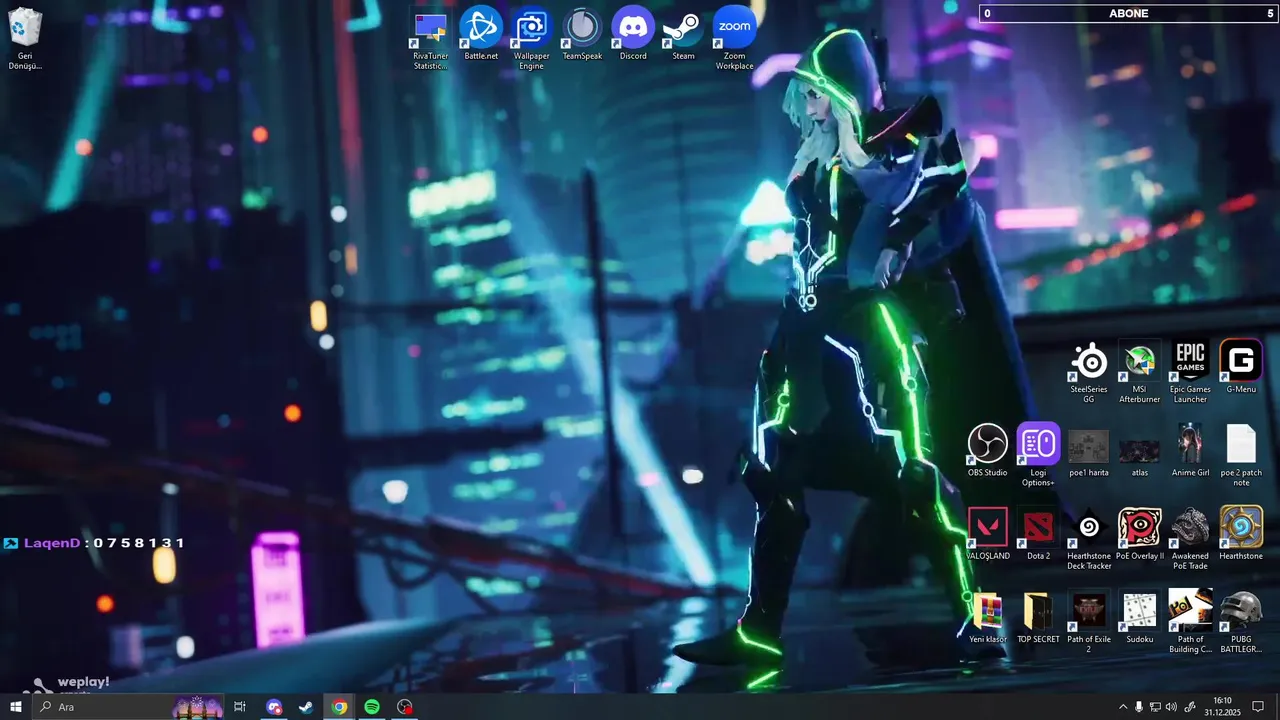This screenshot has height=720, width=1280.
Task: Select the SteelSeries GG icon
Action: click(x=1089, y=372)
